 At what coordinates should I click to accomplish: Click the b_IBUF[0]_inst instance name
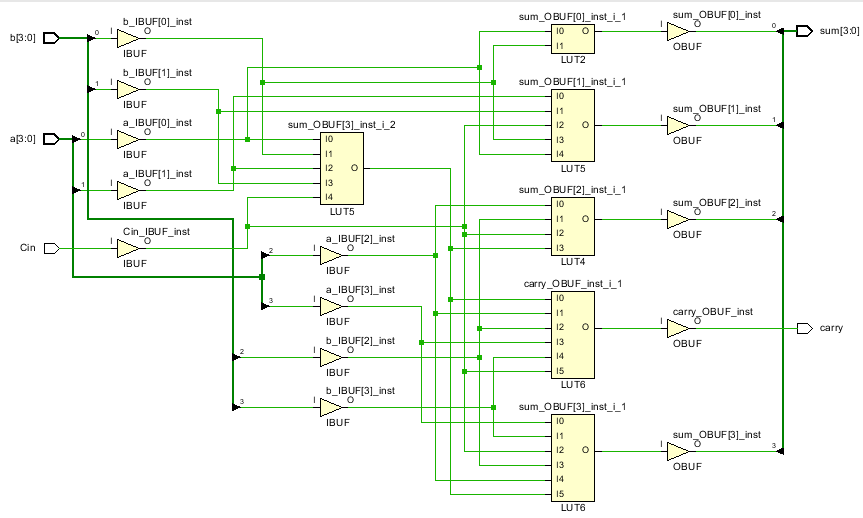(157, 22)
